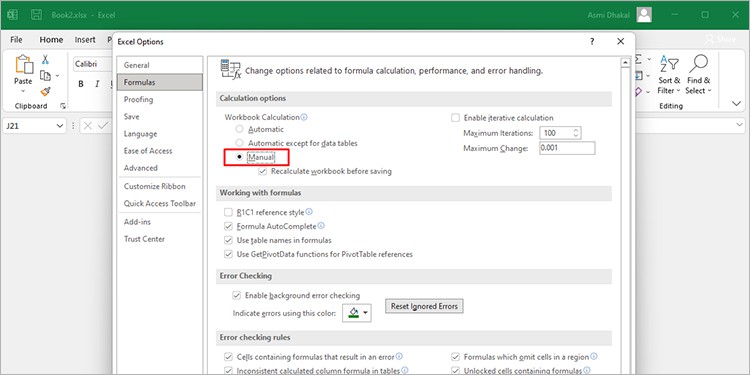This screenshot has height=375, width=750.
Task: Click the Cut scissors icon
Action: (x=45, y=59)
